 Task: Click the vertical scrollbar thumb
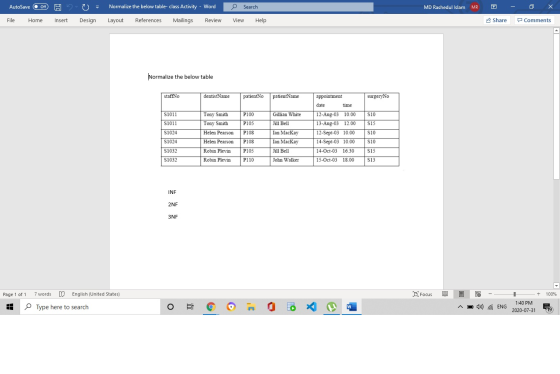[x=556, y=106]
